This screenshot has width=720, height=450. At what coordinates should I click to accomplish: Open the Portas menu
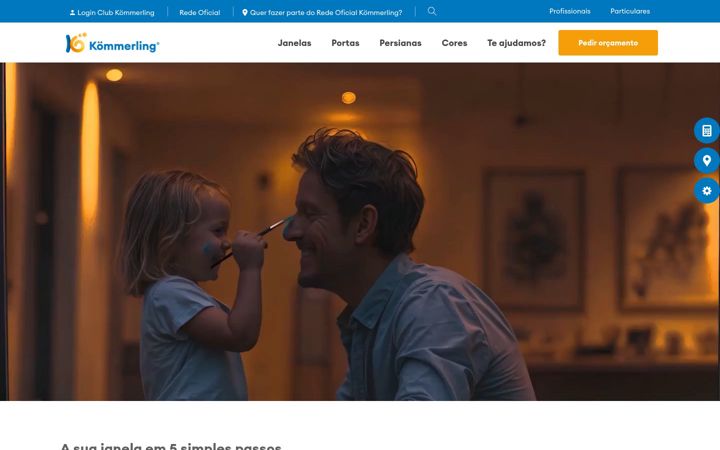(x=345, y=43)
